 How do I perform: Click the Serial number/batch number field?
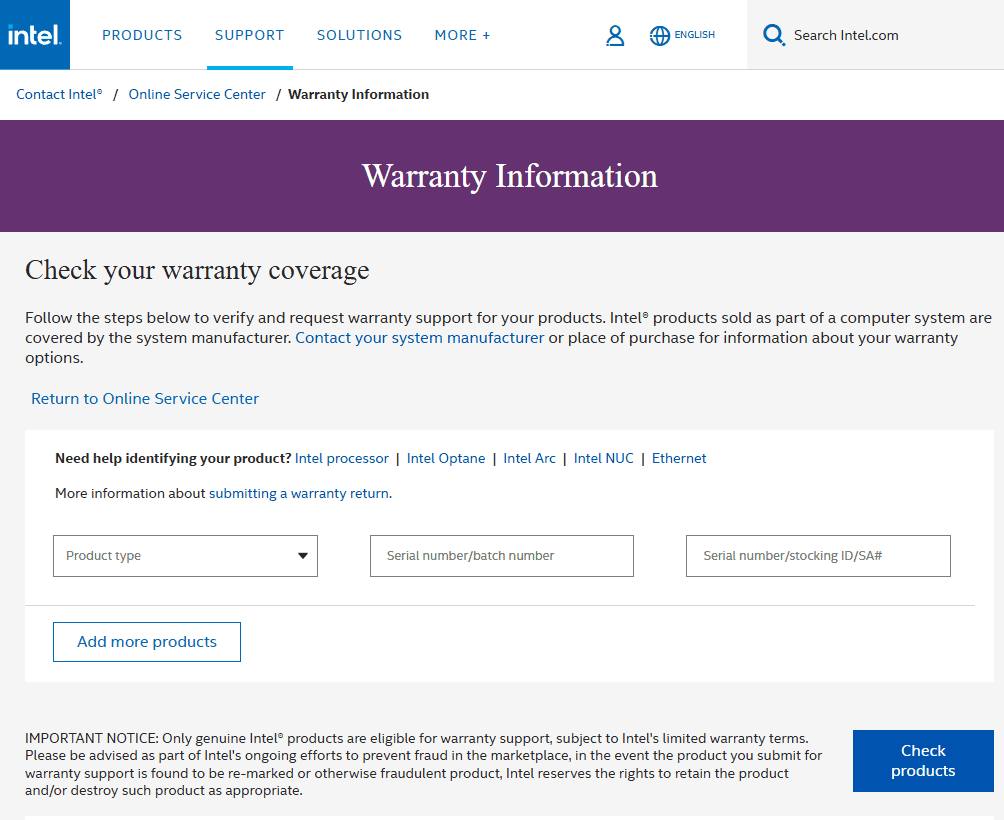tap(501, 556)
